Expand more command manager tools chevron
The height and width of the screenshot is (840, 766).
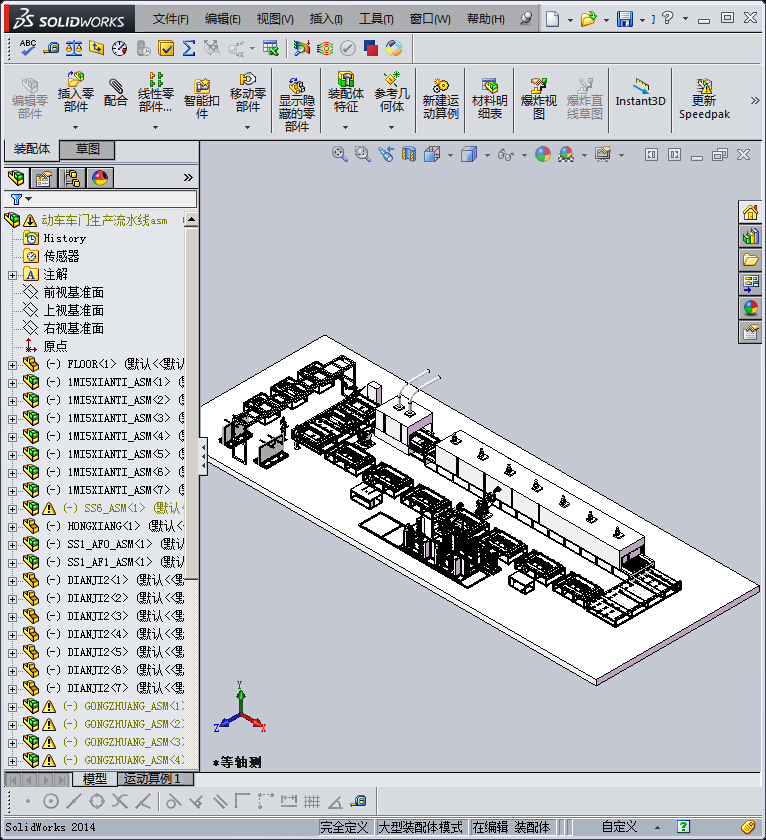click(x=755, y=100)
